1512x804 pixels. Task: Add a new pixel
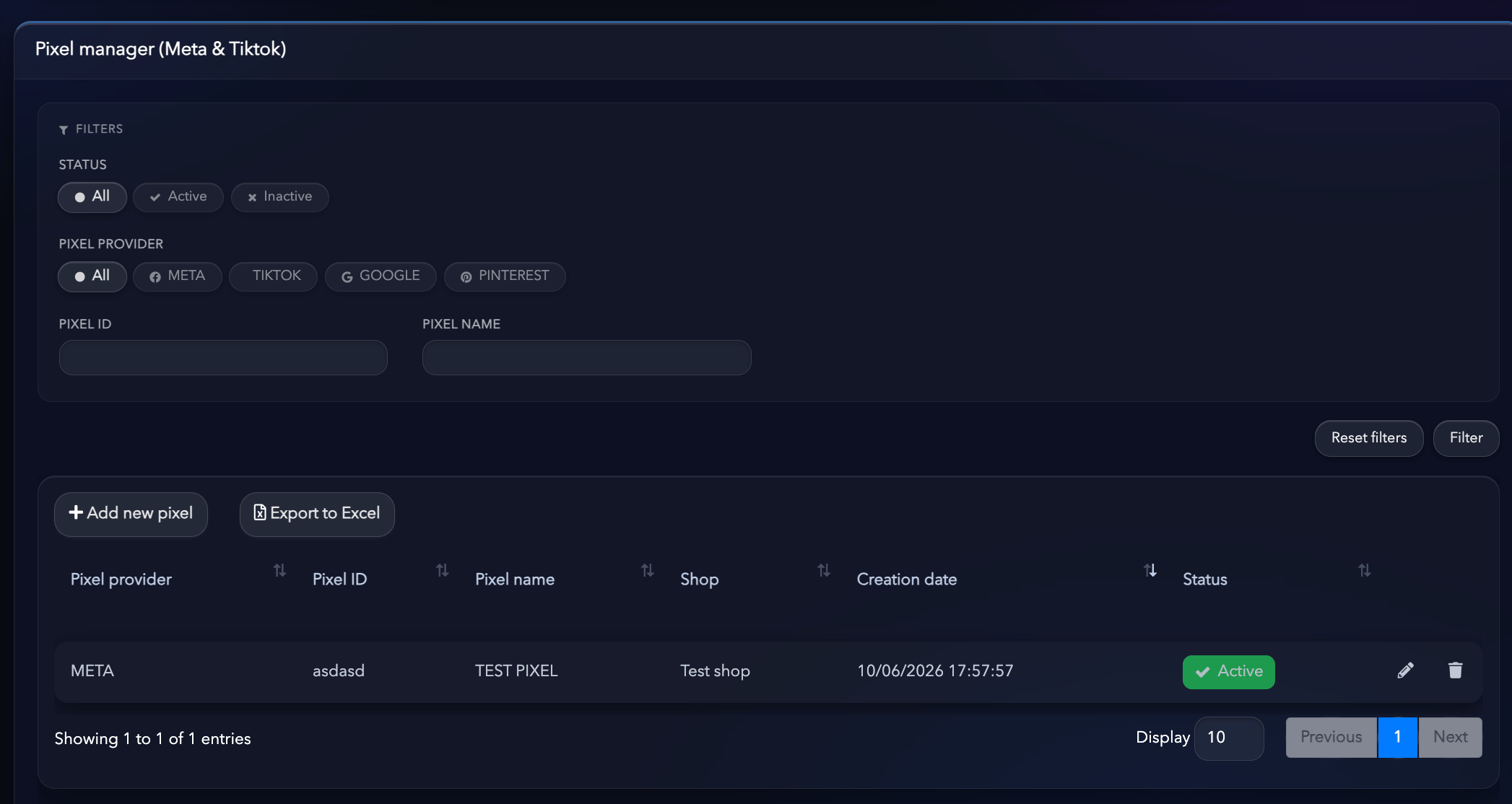click(x=131, y=514)
